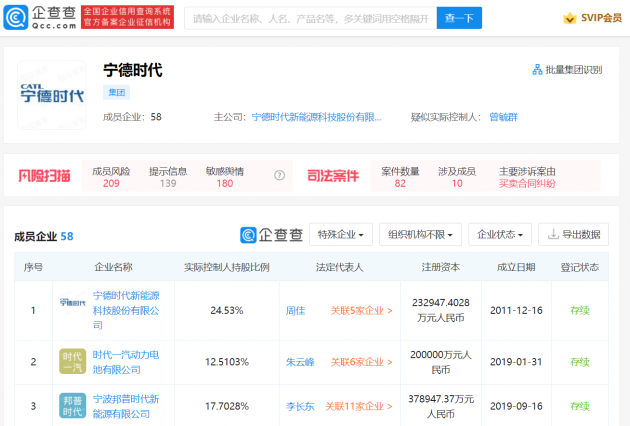
Task: Click the 批量集团识别 icon
Action: tap(537, 70)
